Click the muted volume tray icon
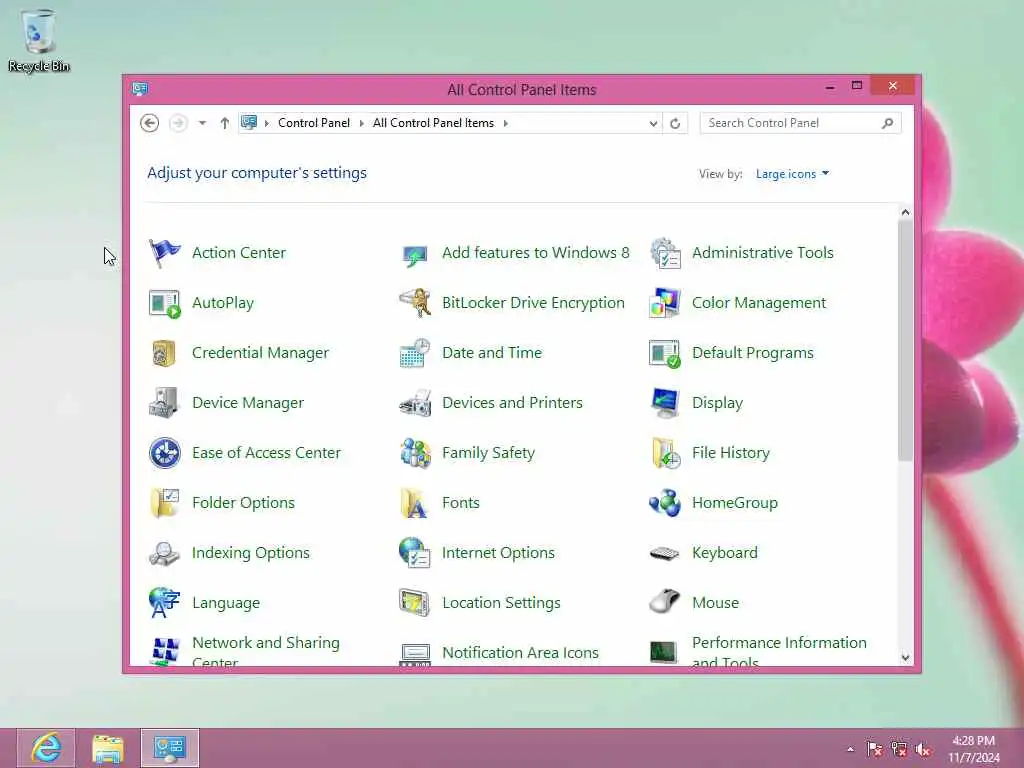The width and height of the screenshot is (1024, 768). [923, 749]
